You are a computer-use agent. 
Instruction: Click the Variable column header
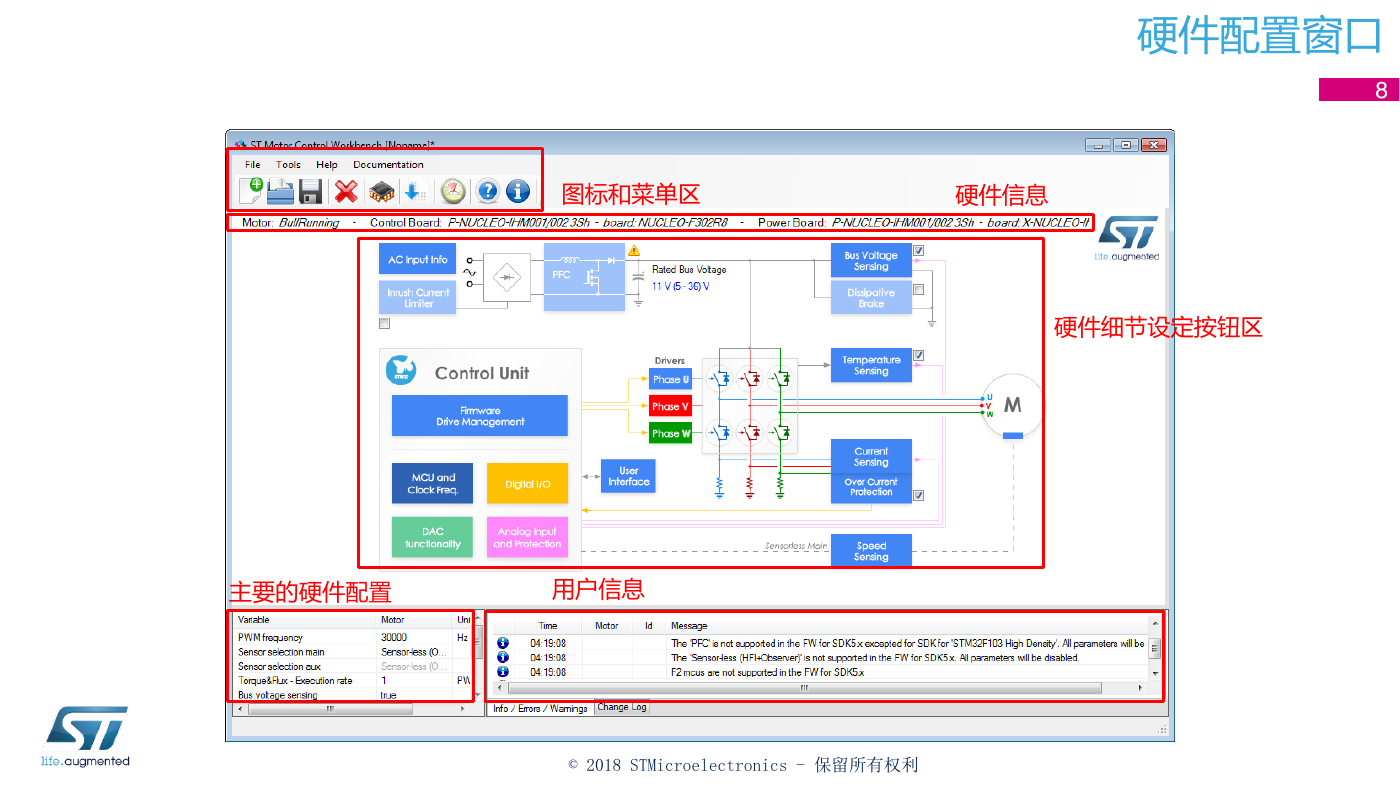point(305,620)
